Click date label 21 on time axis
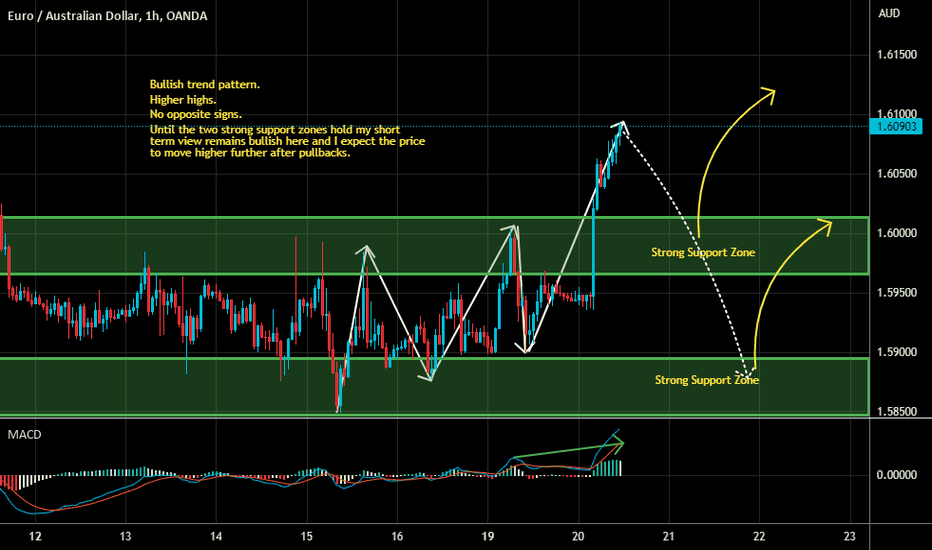The width and height of the screenshot is (932, 550). pyautogui.click(x=669, y=536)
